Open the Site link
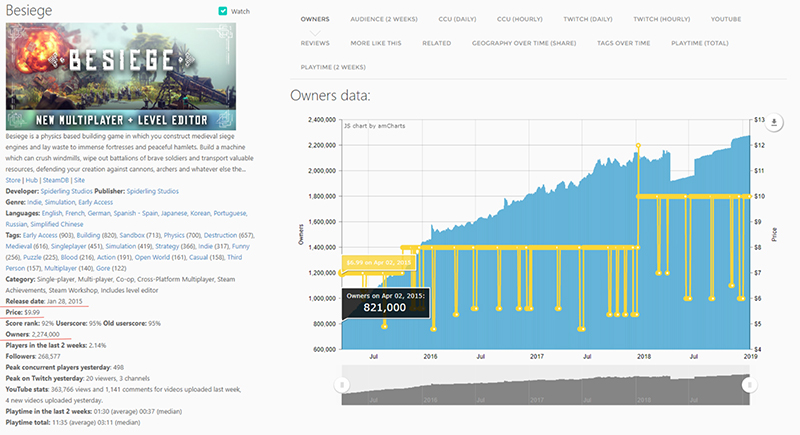800x435 pixels. (x=79, y=180)
